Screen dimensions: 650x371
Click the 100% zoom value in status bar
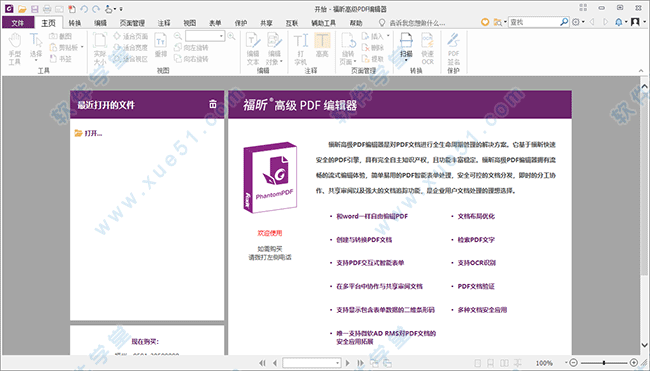pos(544,363)
